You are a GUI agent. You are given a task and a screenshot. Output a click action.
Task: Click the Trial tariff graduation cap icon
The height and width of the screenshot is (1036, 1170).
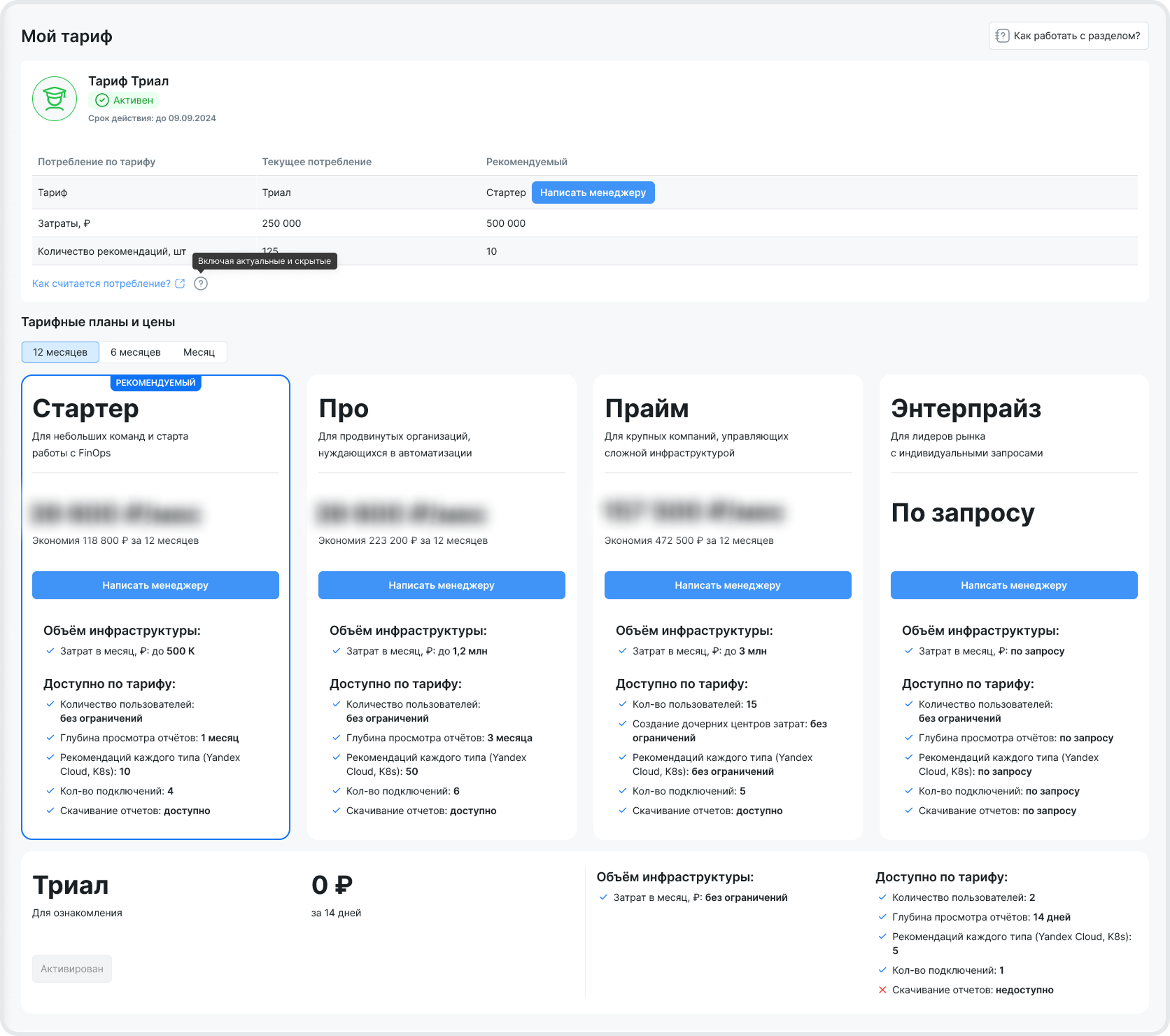pos(55,99)
